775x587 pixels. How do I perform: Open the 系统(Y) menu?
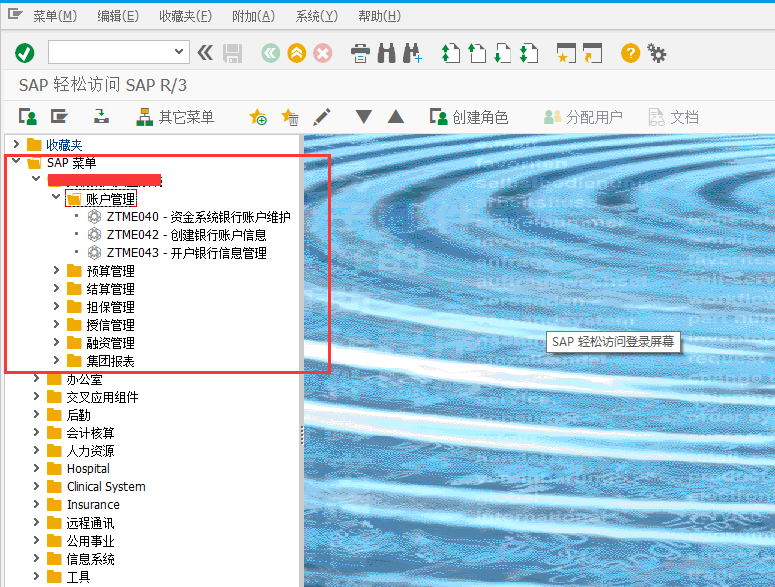316,16
